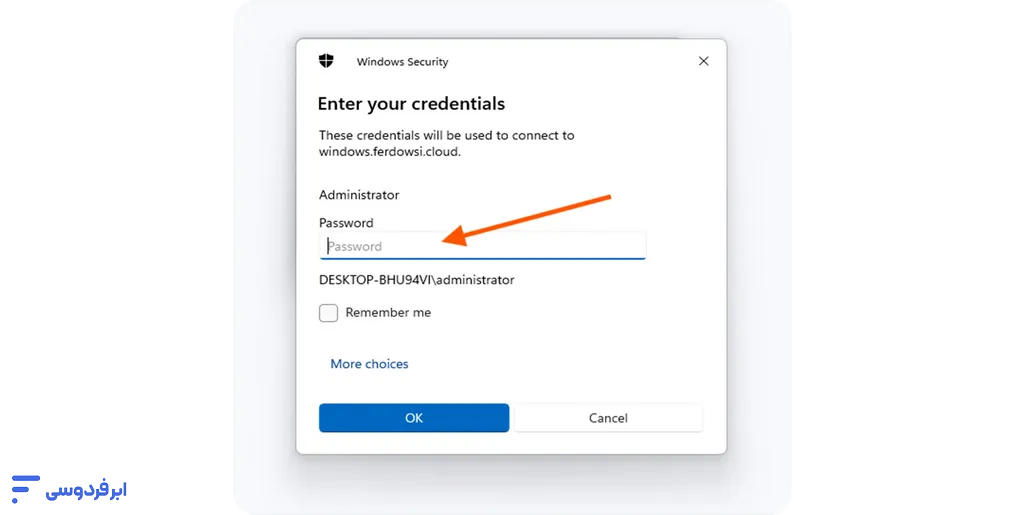Click the Remember me label text
Viewport: 1024px width, 515px height.
pyautogui.click(x=388, y=313)
